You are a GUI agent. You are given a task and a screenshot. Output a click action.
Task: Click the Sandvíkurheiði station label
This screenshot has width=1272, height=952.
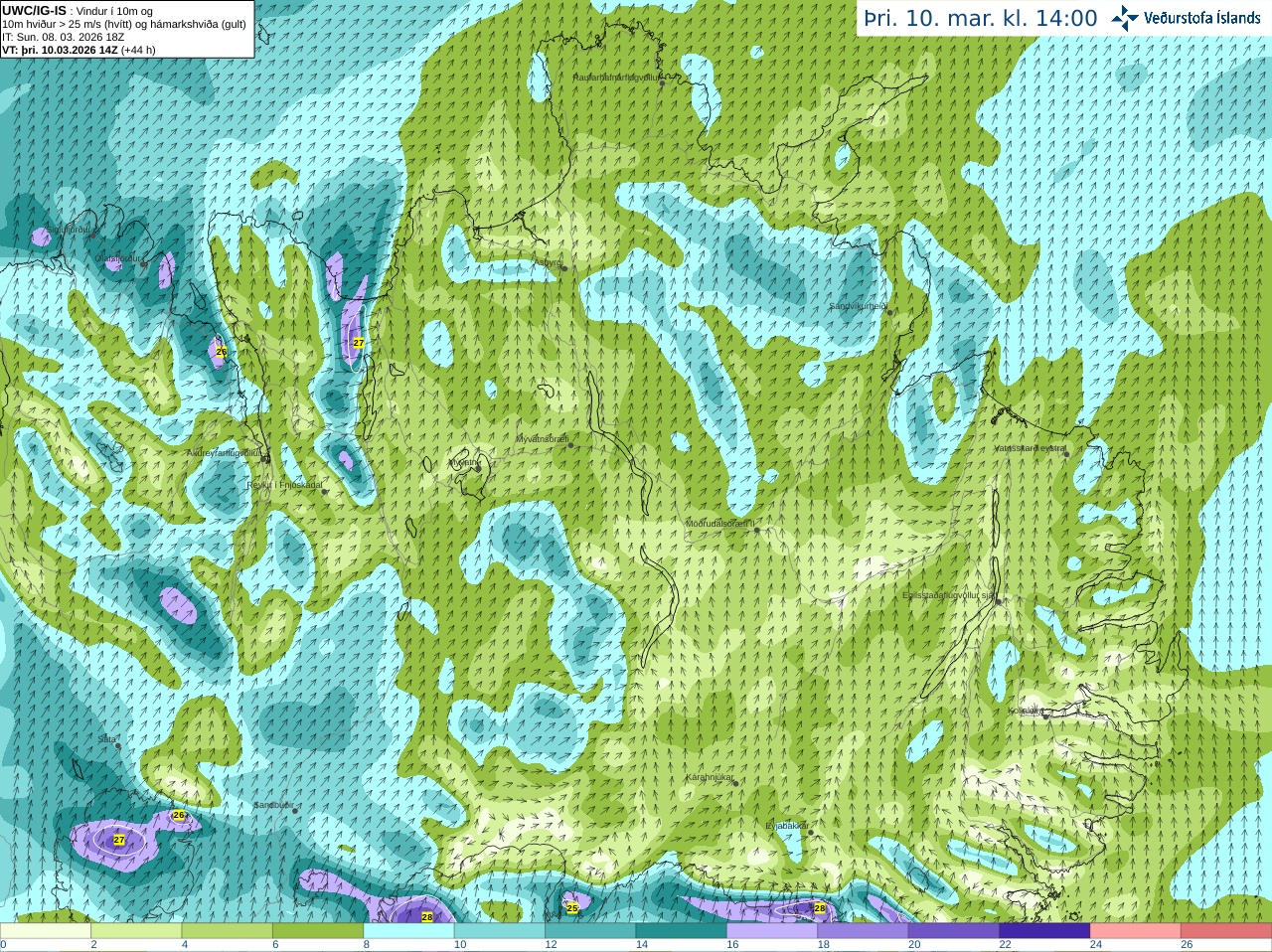pos(858,306)
